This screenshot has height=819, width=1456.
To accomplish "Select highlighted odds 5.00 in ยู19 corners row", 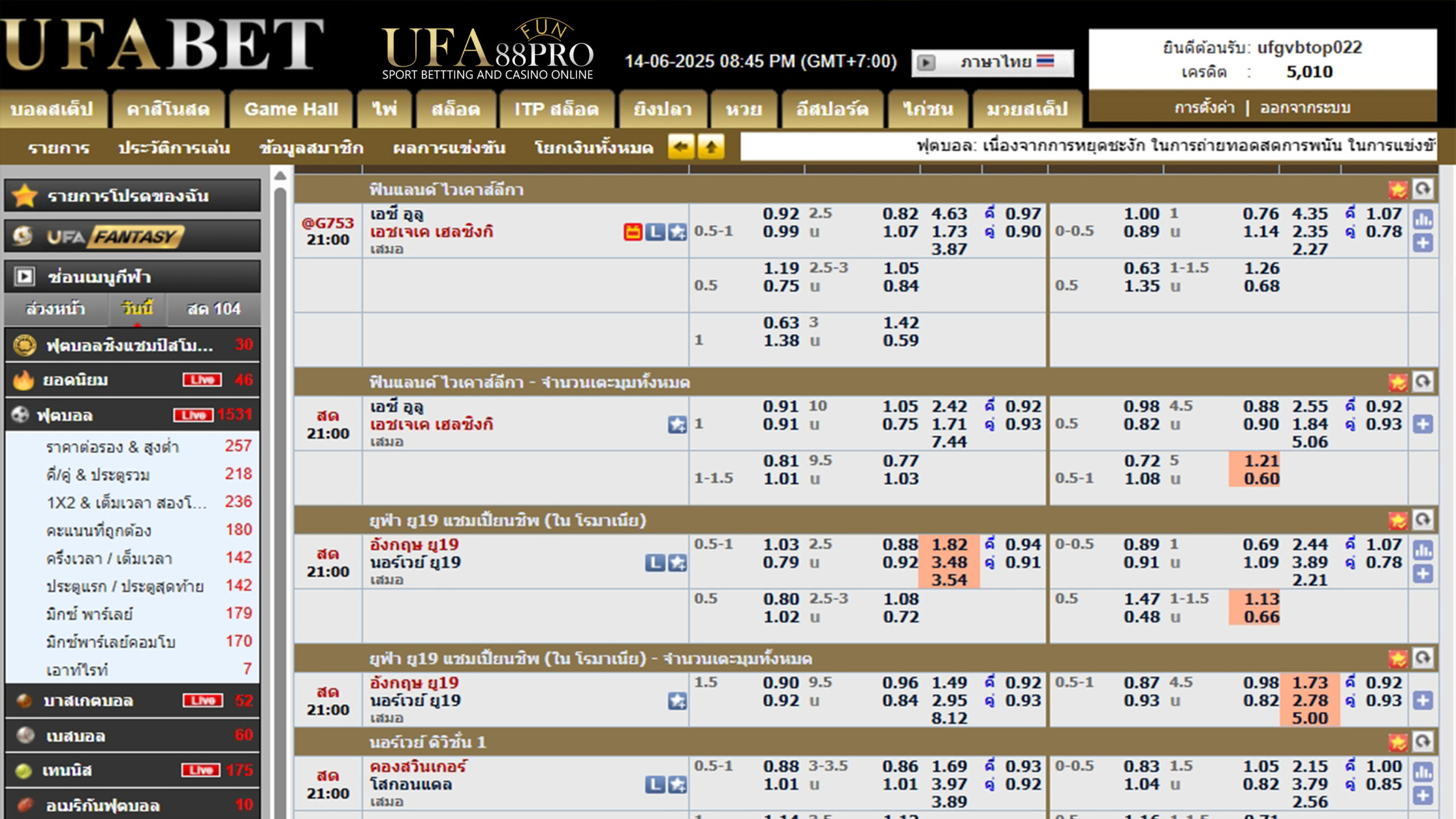I will point(1309,718).
